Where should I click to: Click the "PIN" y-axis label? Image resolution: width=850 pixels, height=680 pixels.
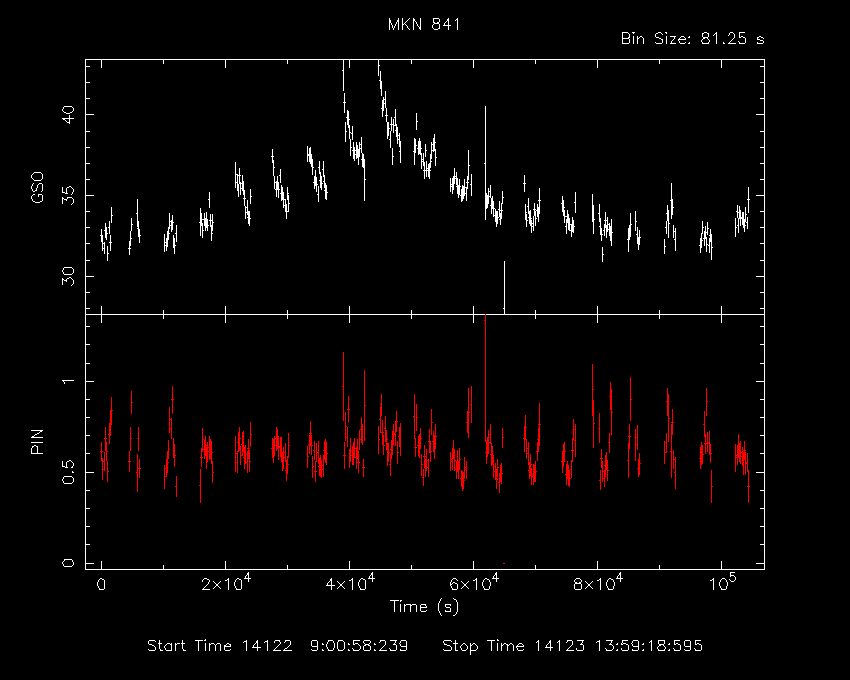37,441
